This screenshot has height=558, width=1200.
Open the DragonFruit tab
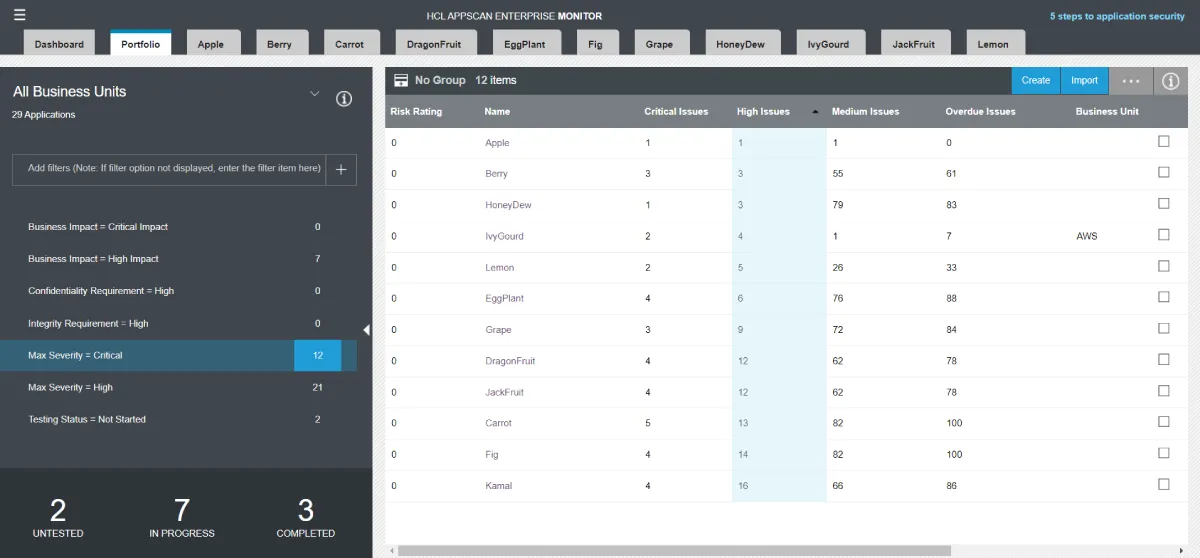point(434,44)
